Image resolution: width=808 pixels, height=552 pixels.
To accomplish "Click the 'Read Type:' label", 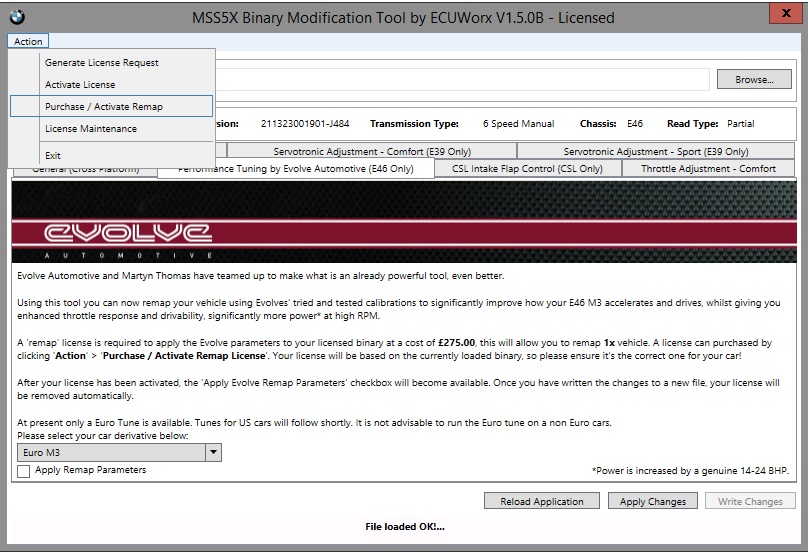I will 693,124.
